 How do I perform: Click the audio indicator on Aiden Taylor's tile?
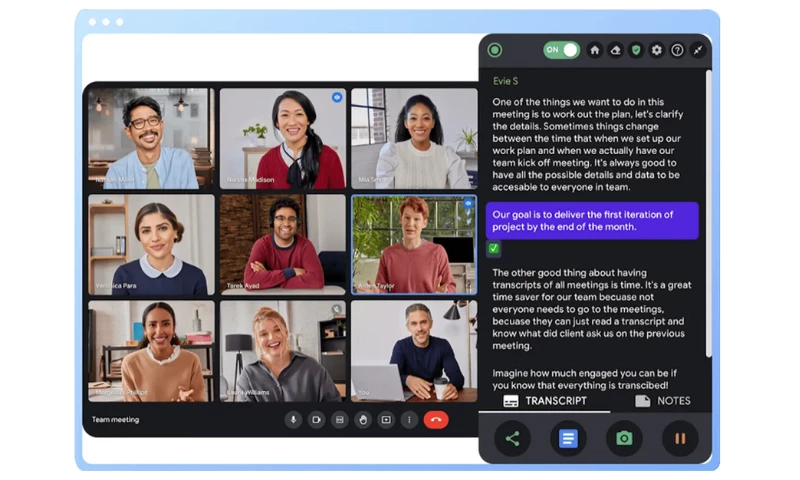468,204
